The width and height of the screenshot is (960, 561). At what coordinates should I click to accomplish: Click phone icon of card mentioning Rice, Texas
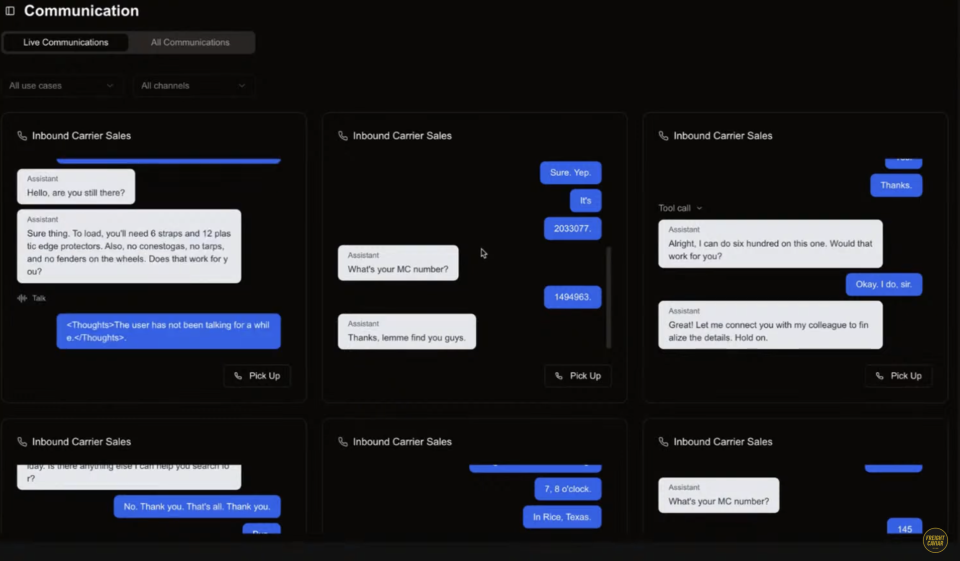tap(343, 442)
